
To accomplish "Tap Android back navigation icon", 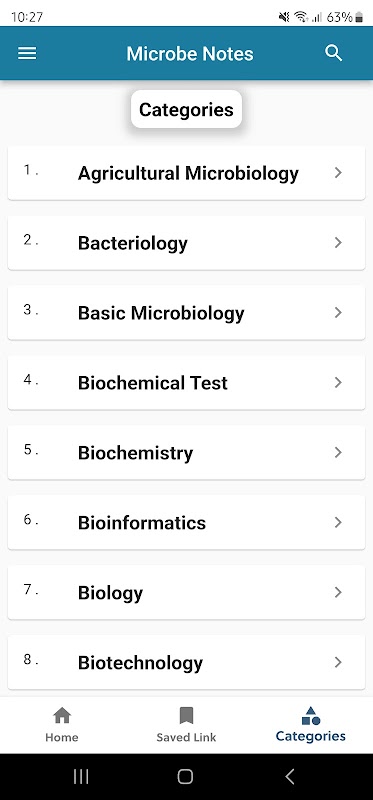I will click(289, 777).
